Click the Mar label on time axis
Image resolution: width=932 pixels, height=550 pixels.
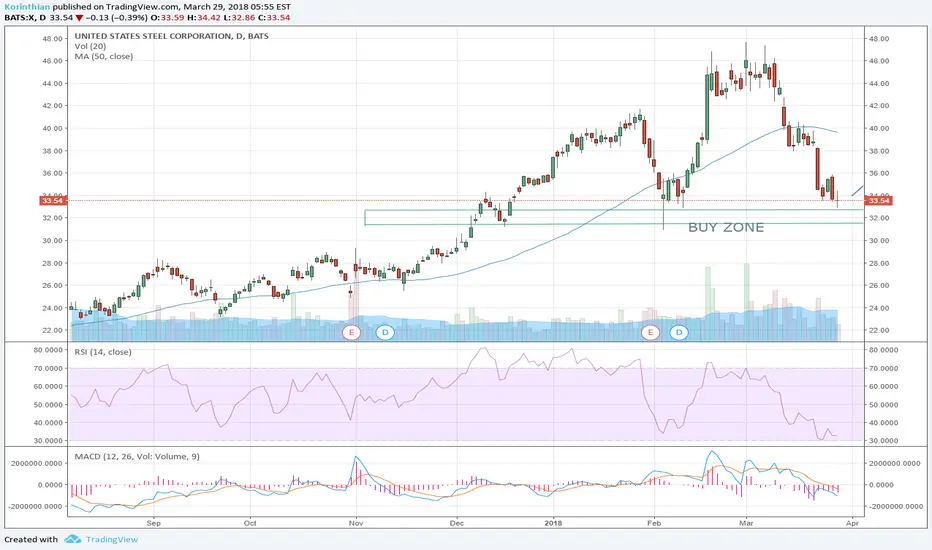745,523
